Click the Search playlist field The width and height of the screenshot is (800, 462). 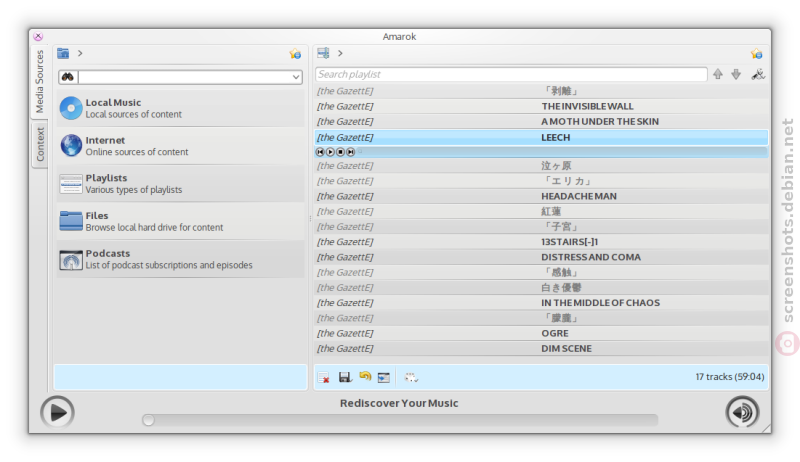(511, 74)
